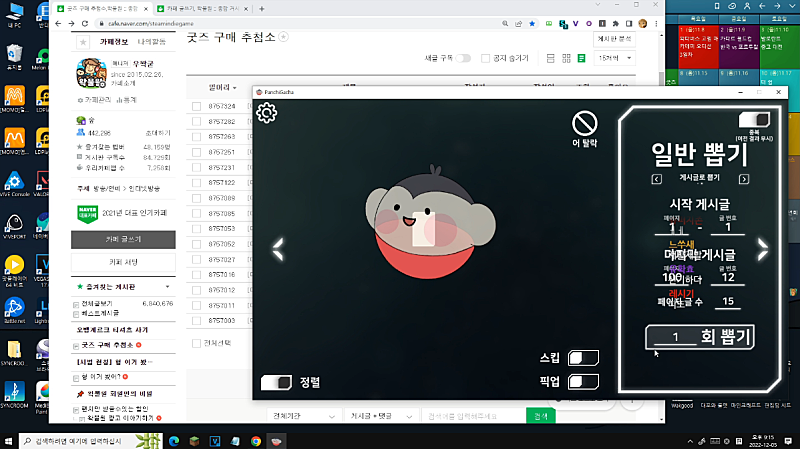
Task: Open Google Chrome from taskbar
Action: pos(256,441)
